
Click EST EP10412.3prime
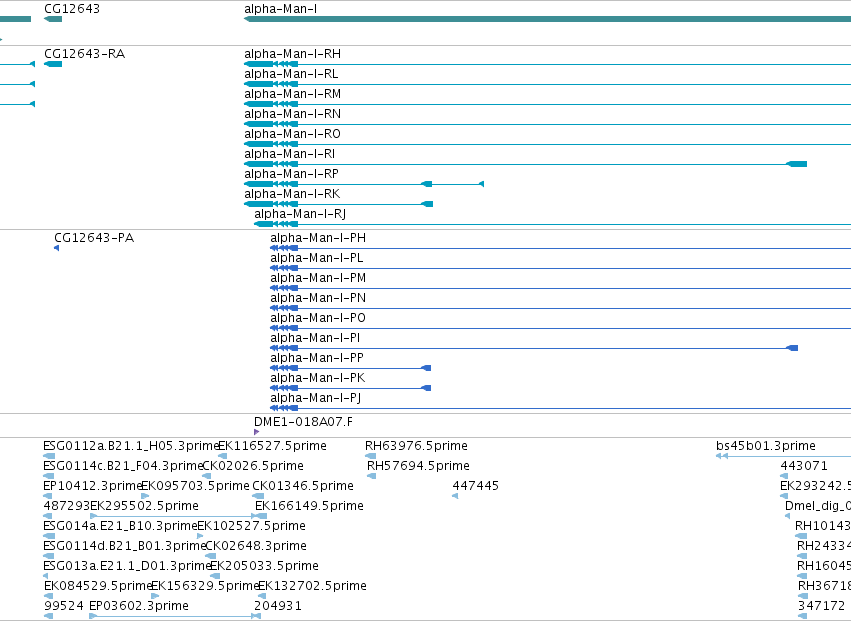(92, 486)
